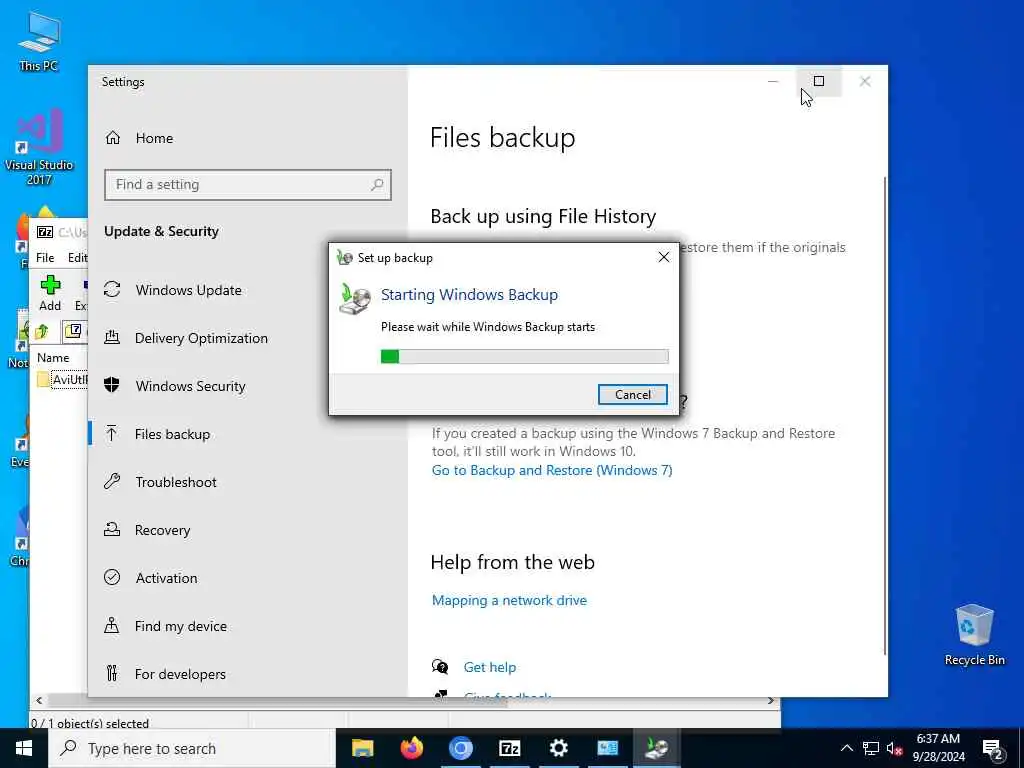Image resolution: width=1024 pixels, height=768 pixels.
Task: Click the backup progress bar
Action: pyautogui.click(x=524, y=356)
